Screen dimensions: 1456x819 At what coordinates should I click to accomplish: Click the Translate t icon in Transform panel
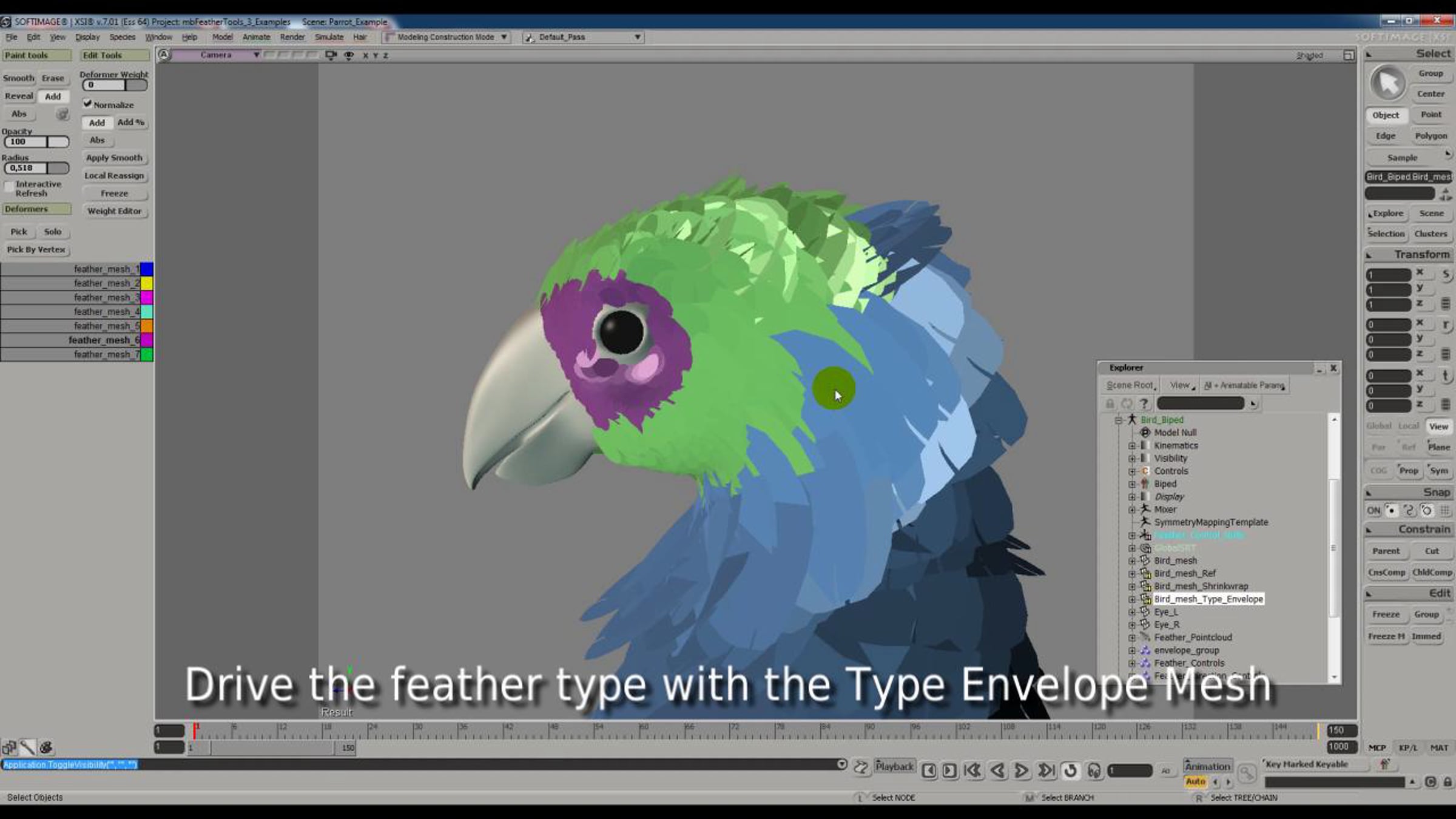[x=1446, y=376]
